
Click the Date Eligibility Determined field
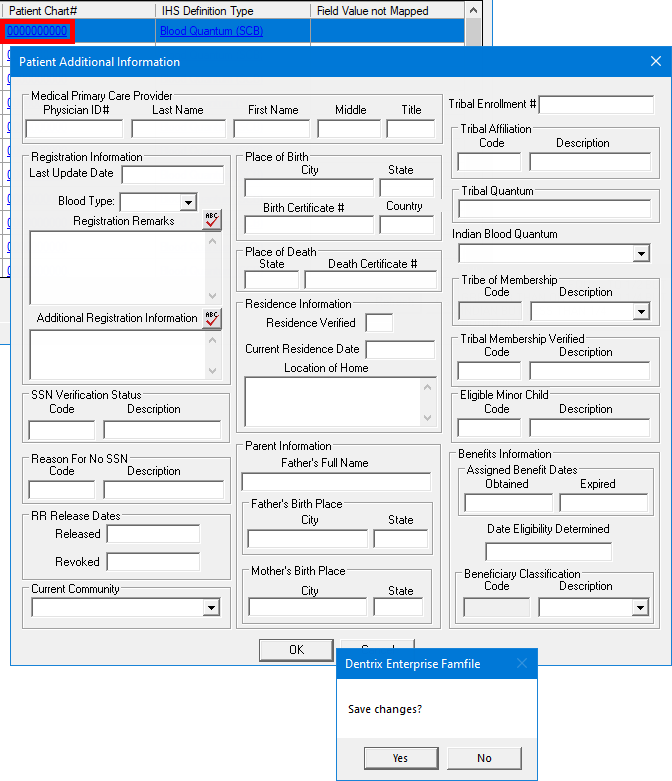548,552
